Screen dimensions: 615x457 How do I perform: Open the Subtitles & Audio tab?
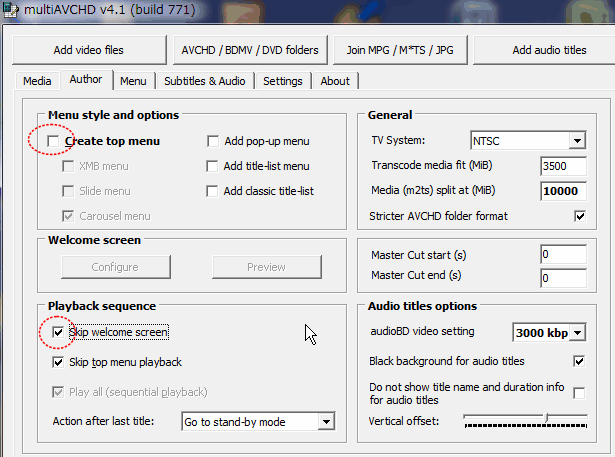(203, 81)
